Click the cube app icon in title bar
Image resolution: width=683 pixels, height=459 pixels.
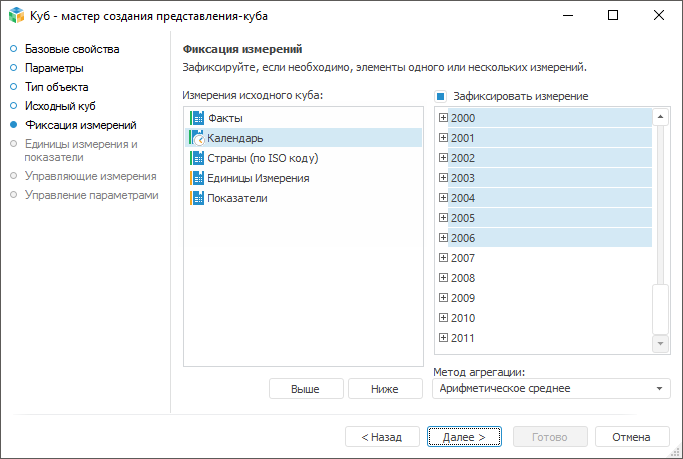click(x=14, y=16)
